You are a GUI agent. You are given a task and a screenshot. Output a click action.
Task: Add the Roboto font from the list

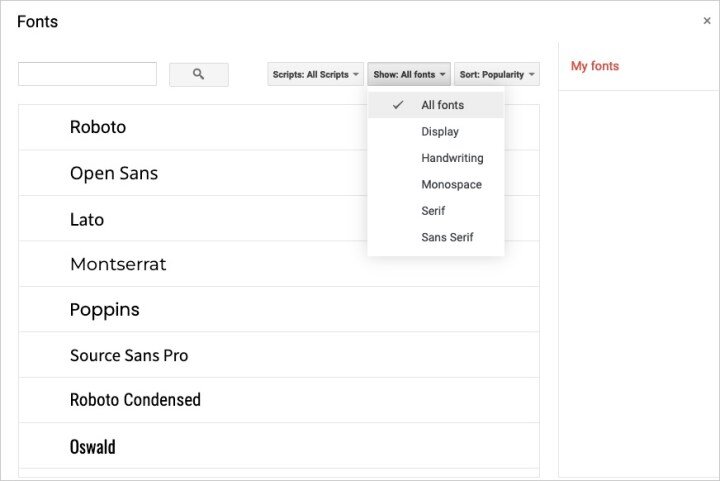tap(193, 127)
